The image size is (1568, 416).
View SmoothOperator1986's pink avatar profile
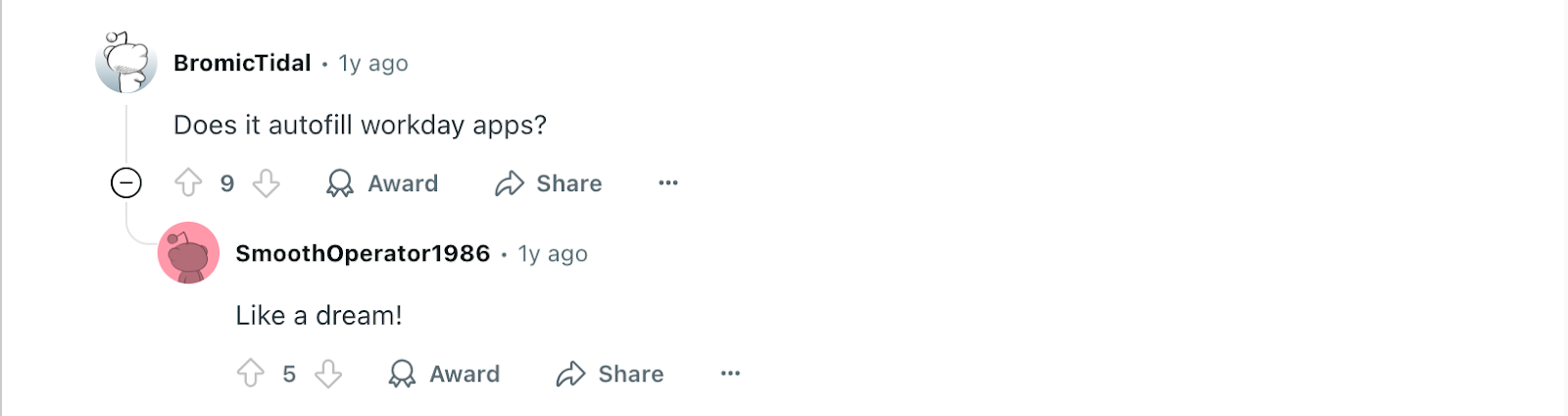(188, 253)
